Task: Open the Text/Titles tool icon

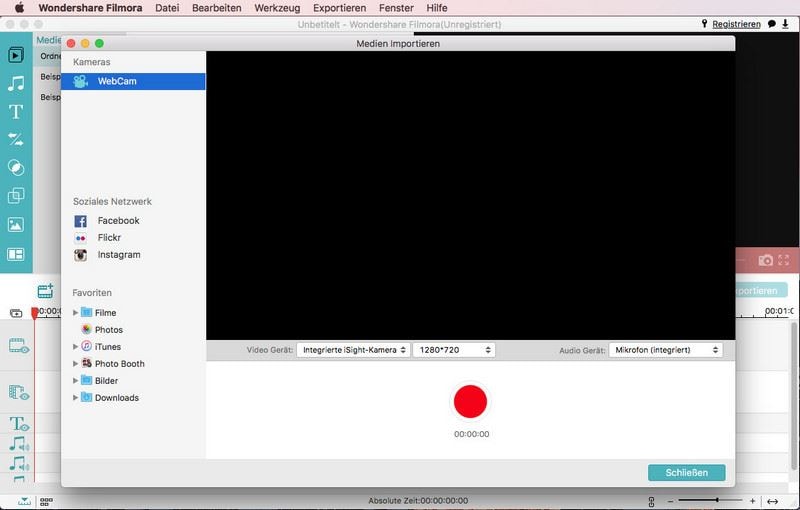Action: [16, 112]
